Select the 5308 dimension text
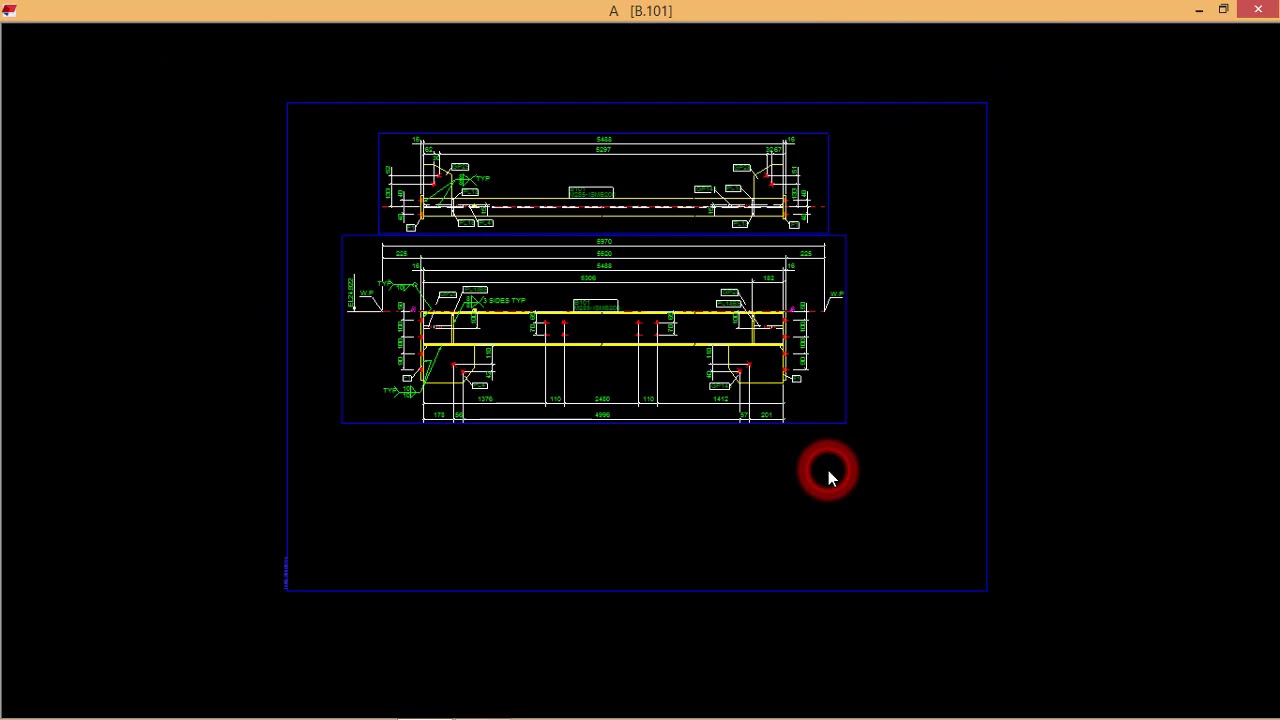The image size is (1280, 720). click(x=589, y=278)
